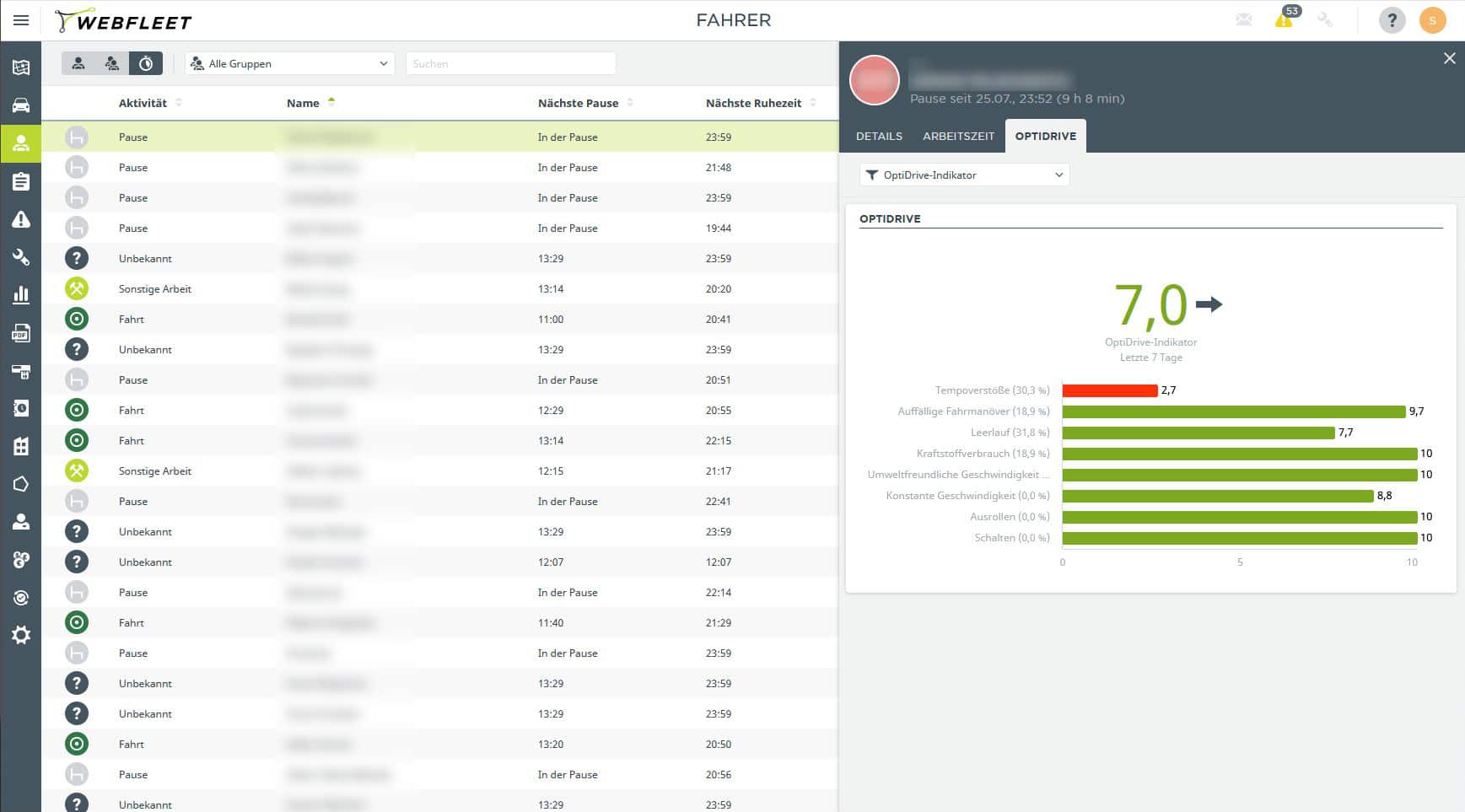Open the PDF reports icon in sidebar
This screenshot has height=812, width=1465.
21,334
